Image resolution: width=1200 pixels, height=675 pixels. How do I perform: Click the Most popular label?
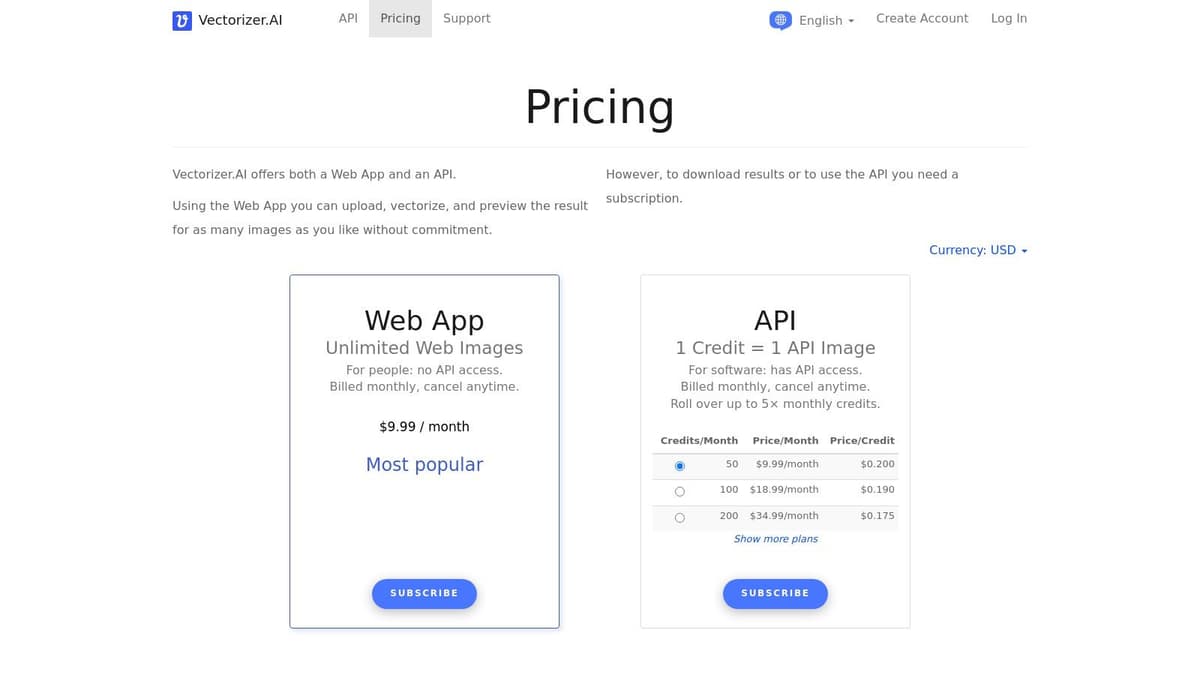point(424,464)
